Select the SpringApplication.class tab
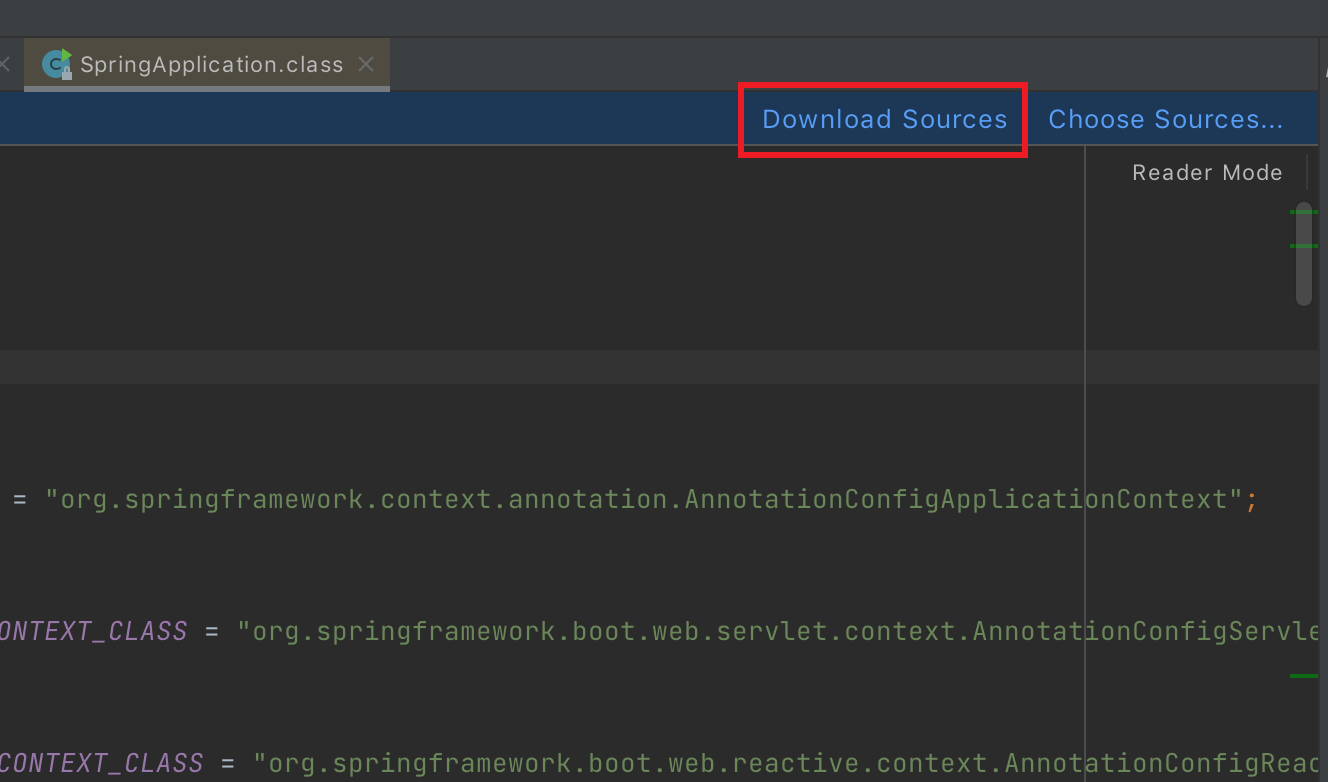Screen dimensions: 1328x782 click(x=207, y=65)
